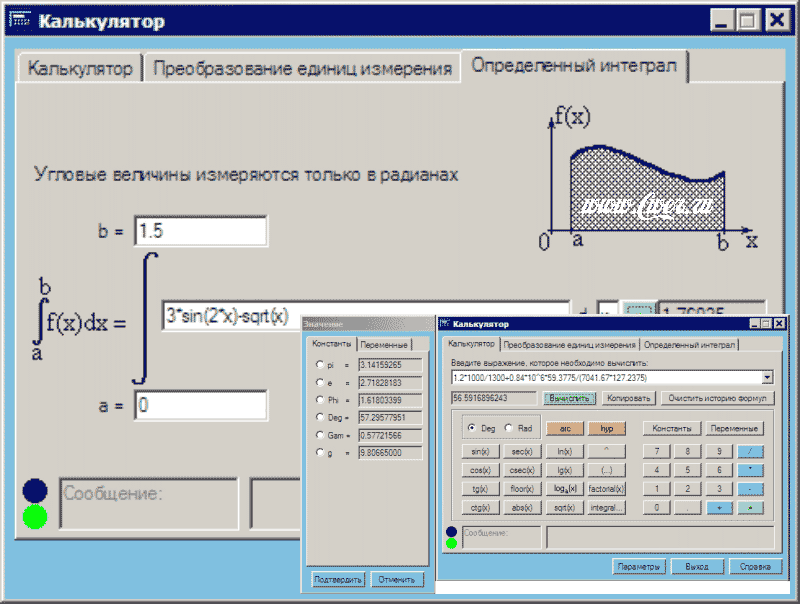
Task: Click the Параметры button
Action: (639, 566)
